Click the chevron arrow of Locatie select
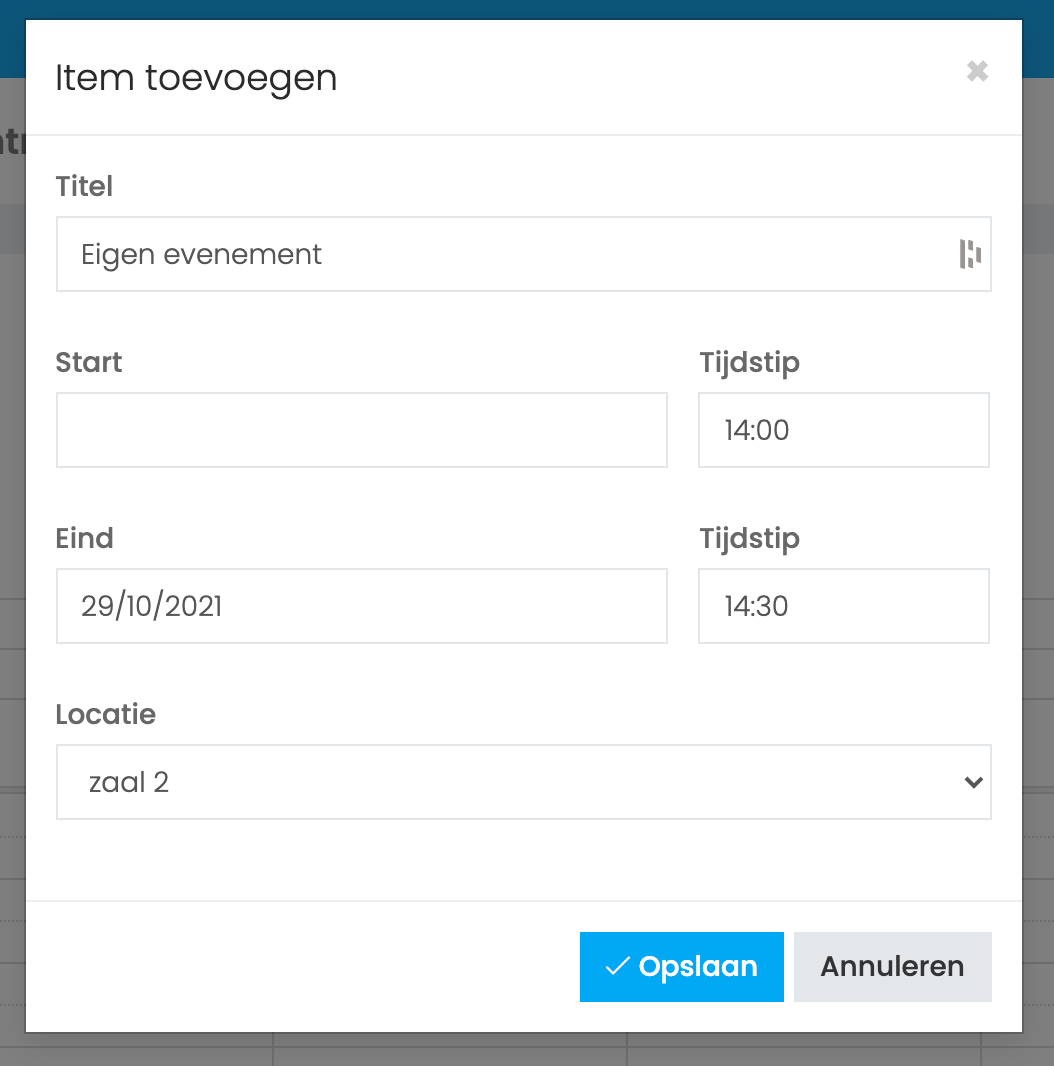Screen dimensions: 1054x1066 973,783
